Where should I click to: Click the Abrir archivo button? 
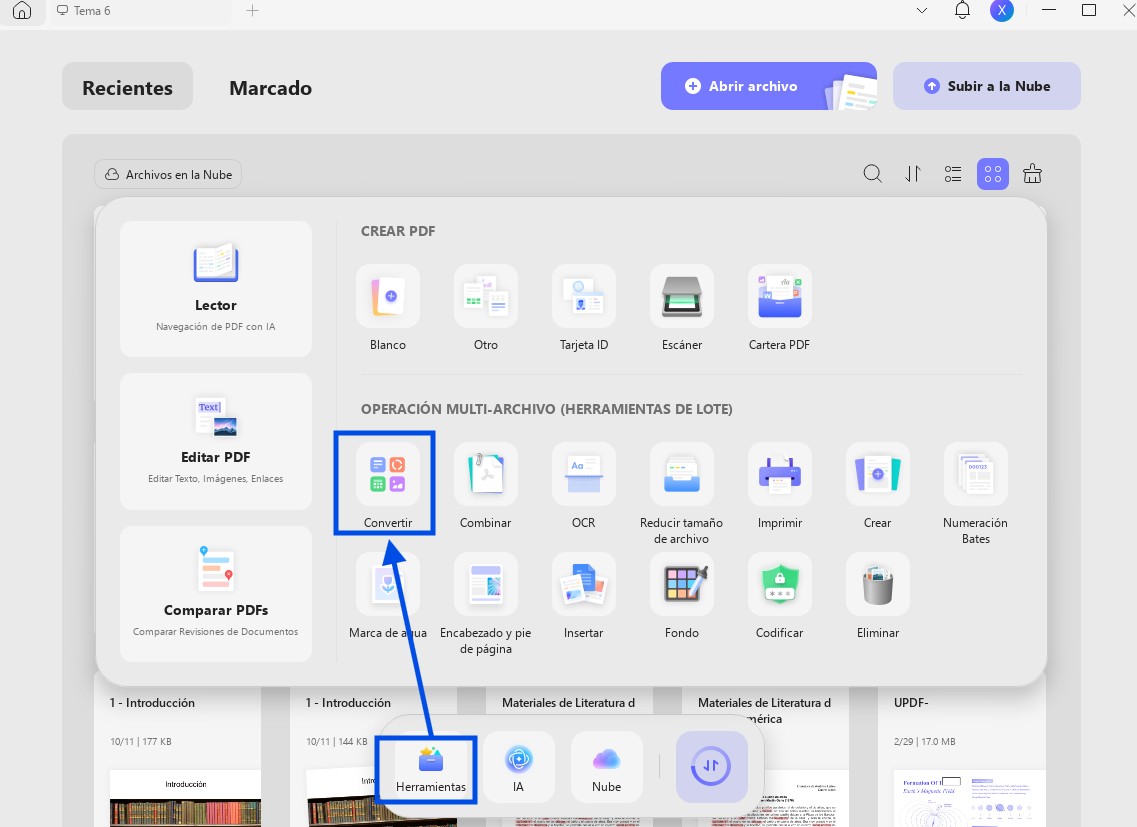769,86
